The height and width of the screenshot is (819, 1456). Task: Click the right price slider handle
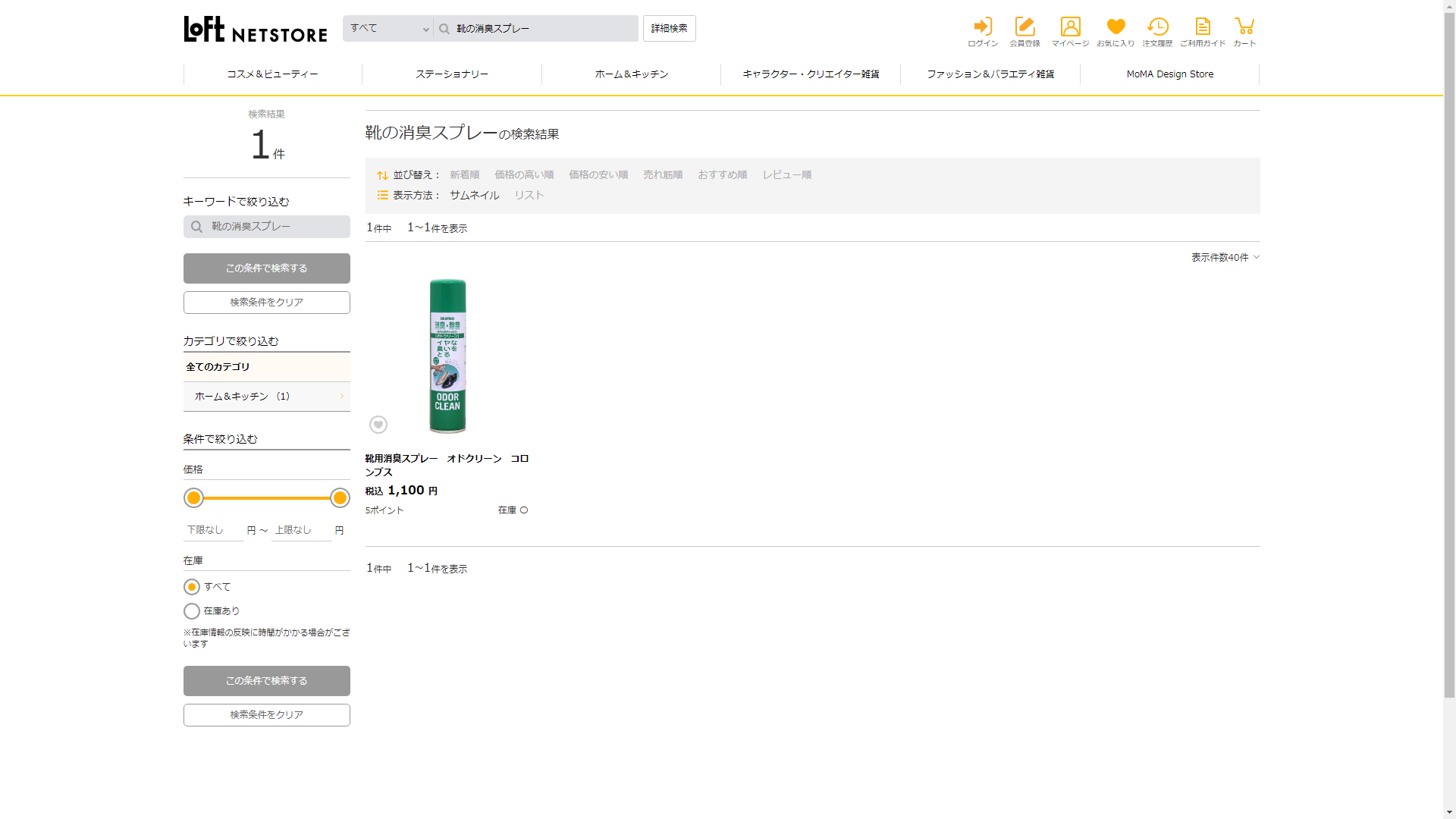[340, 498]
